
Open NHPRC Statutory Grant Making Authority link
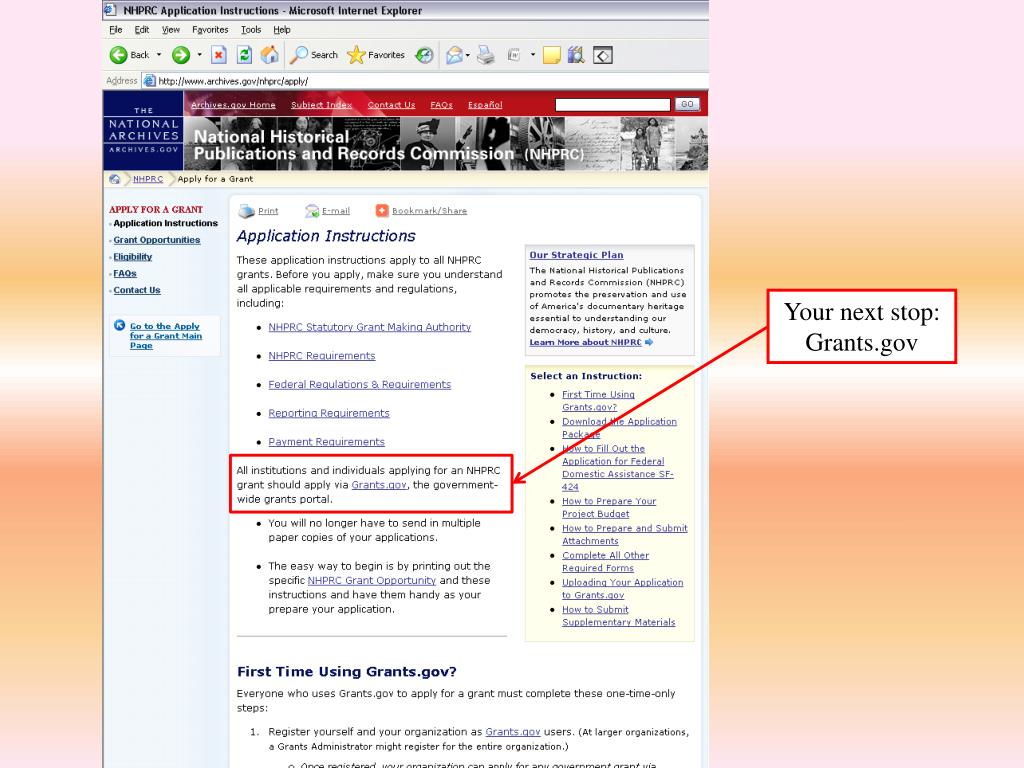click(x=370, y=327)
